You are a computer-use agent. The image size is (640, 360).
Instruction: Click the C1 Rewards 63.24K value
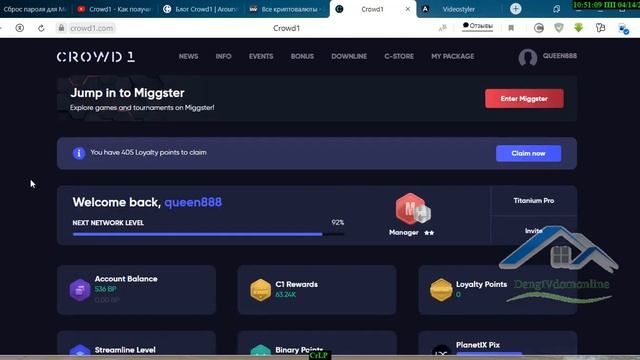(x=286, y=294)
